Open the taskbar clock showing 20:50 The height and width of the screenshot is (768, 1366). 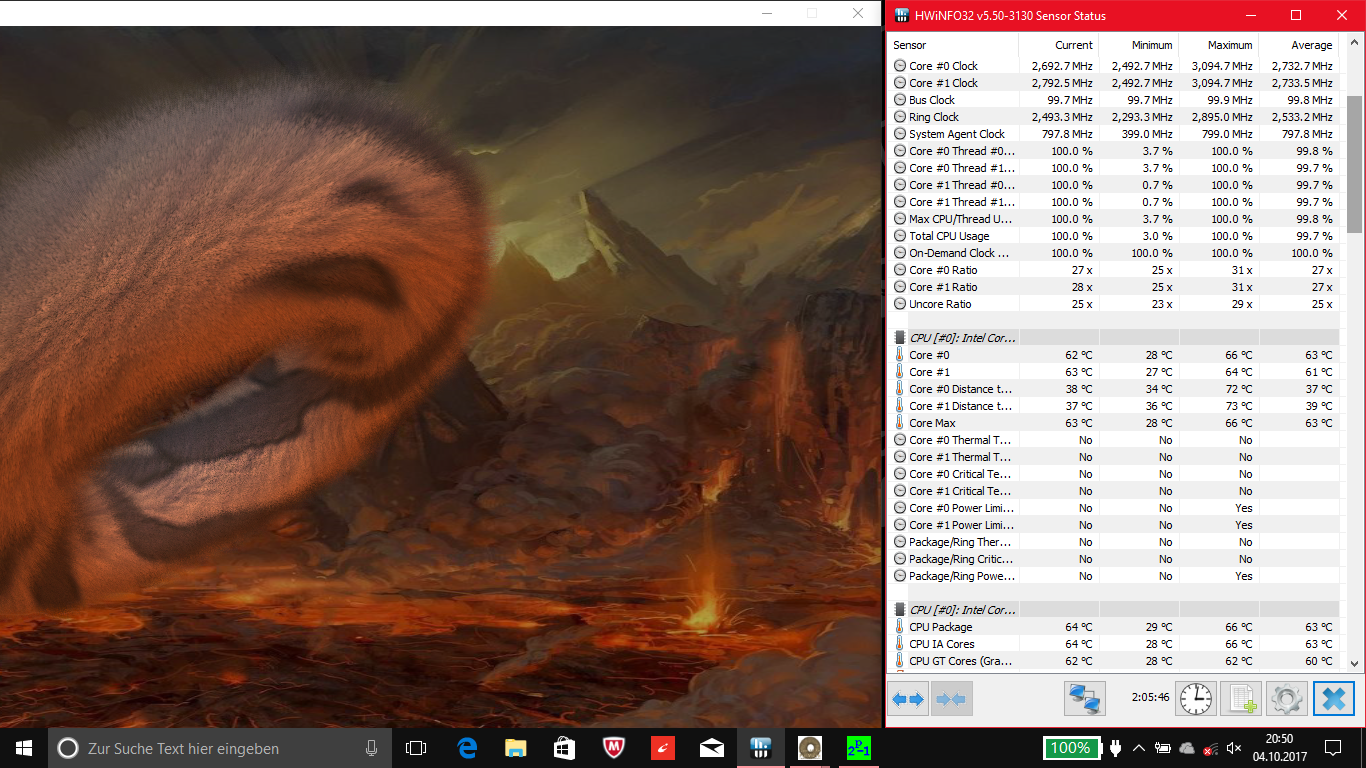pos(1280,748)
